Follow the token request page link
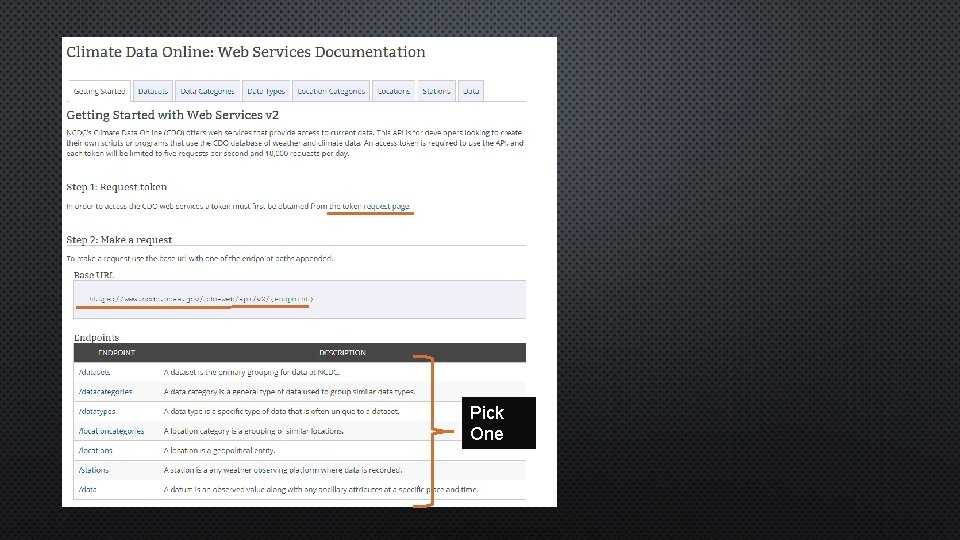Screen dimensions: 960x540 [370, 206]
